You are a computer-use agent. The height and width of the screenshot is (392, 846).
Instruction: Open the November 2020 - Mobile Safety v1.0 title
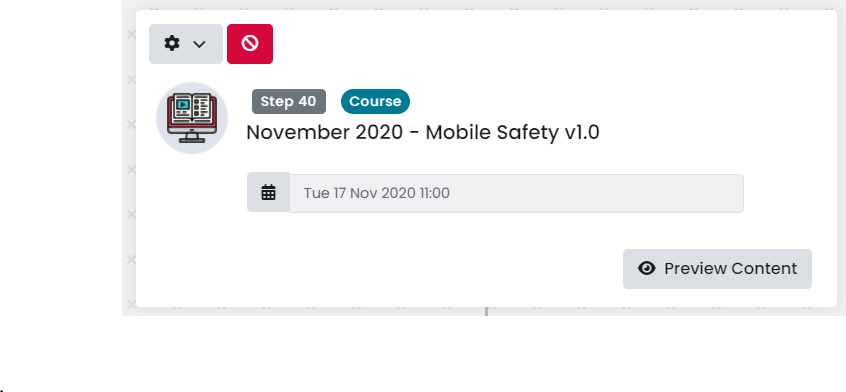pyautogui.click(x=422, y=133)
